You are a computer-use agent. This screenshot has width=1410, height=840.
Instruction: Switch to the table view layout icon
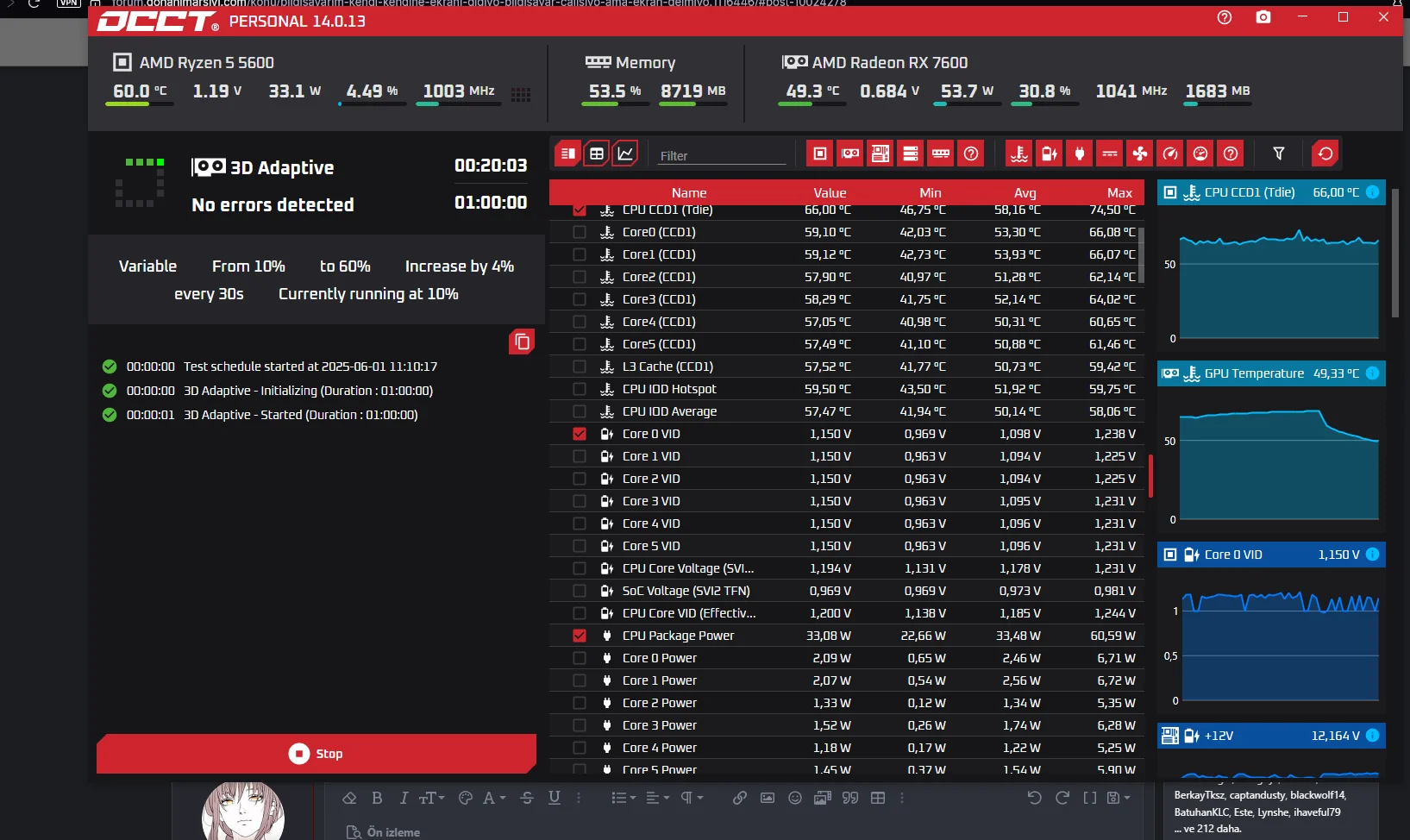point(596,154)
